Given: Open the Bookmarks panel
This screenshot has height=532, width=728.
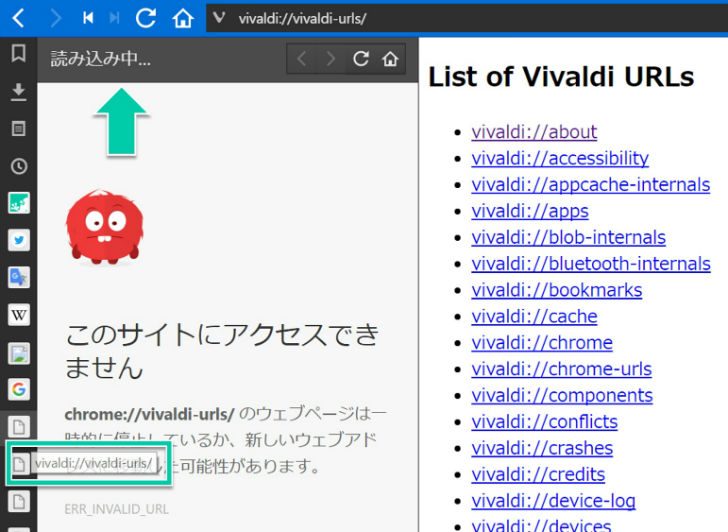Looking at the screenshot, I should (x=19, y=53).
